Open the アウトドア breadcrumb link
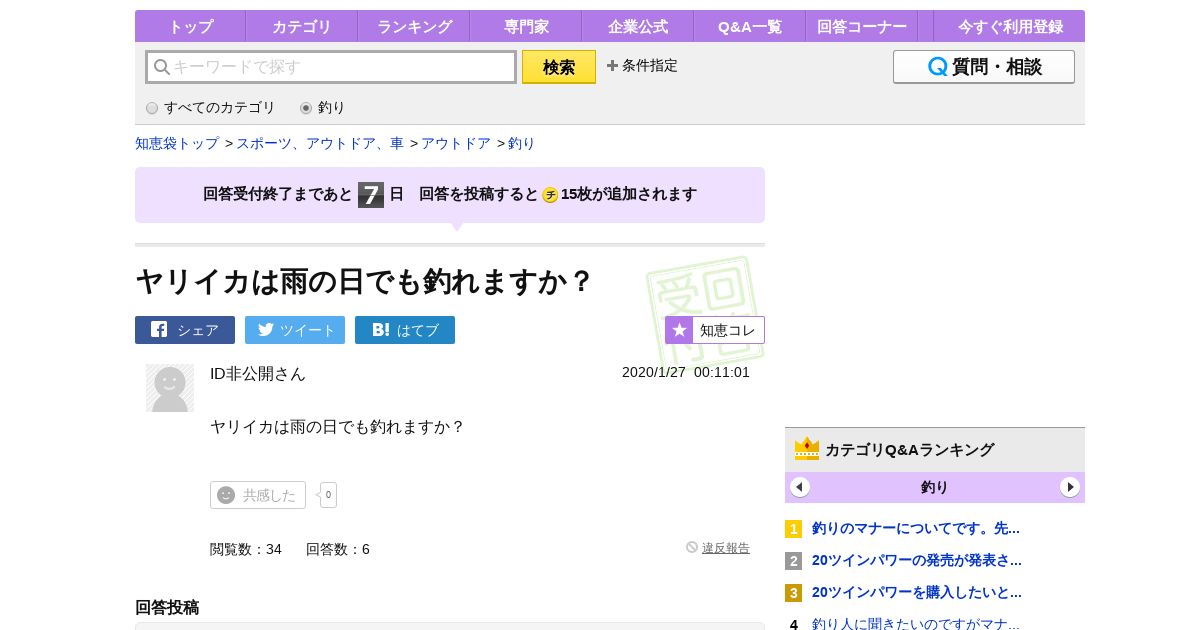The image size is (1200, 630). (x=456, y=143)
